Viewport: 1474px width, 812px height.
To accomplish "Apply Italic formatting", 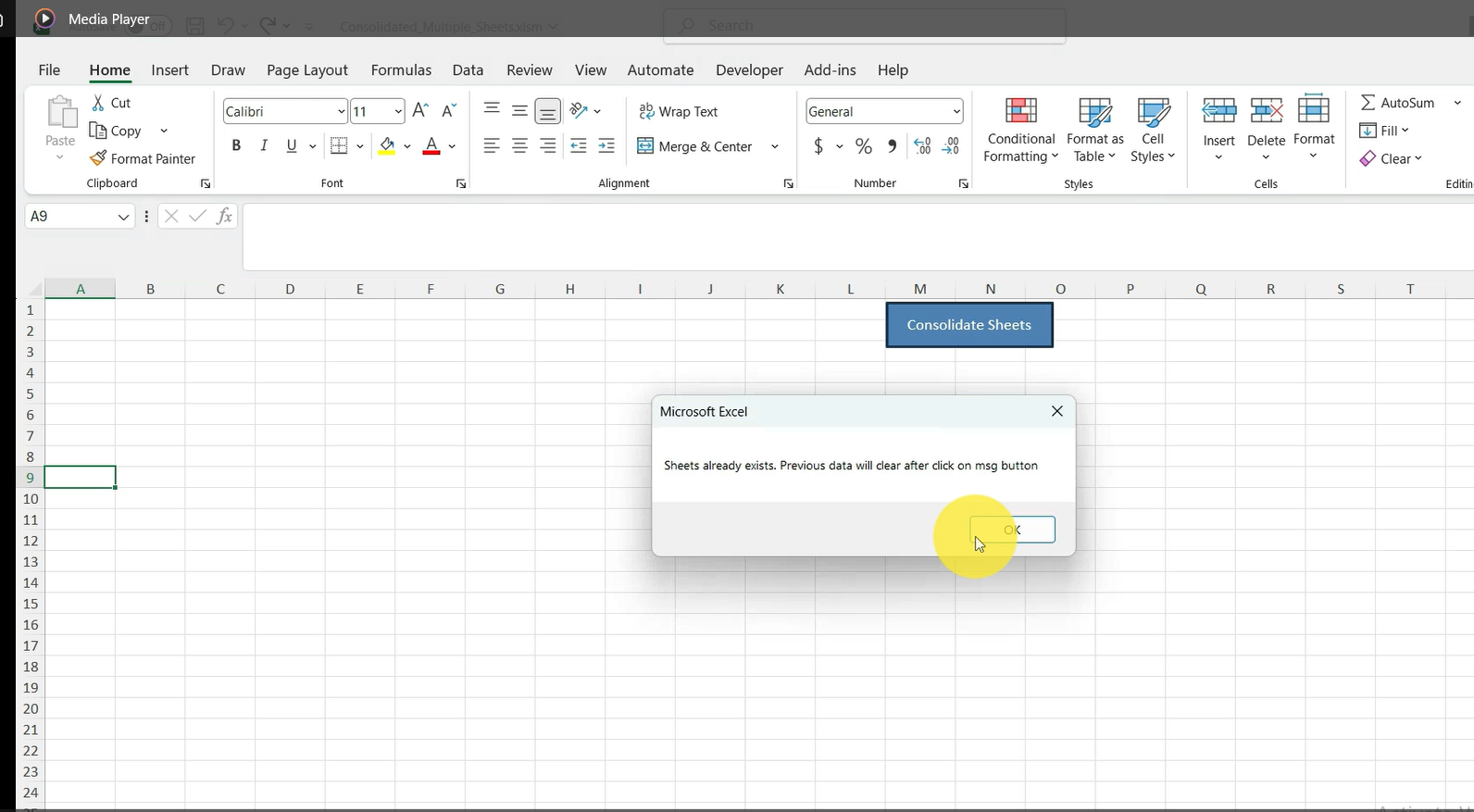I will [x=264, y=145].
